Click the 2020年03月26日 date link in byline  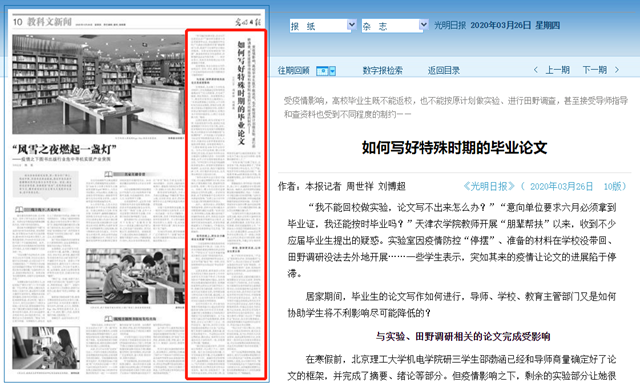point(561,186)
